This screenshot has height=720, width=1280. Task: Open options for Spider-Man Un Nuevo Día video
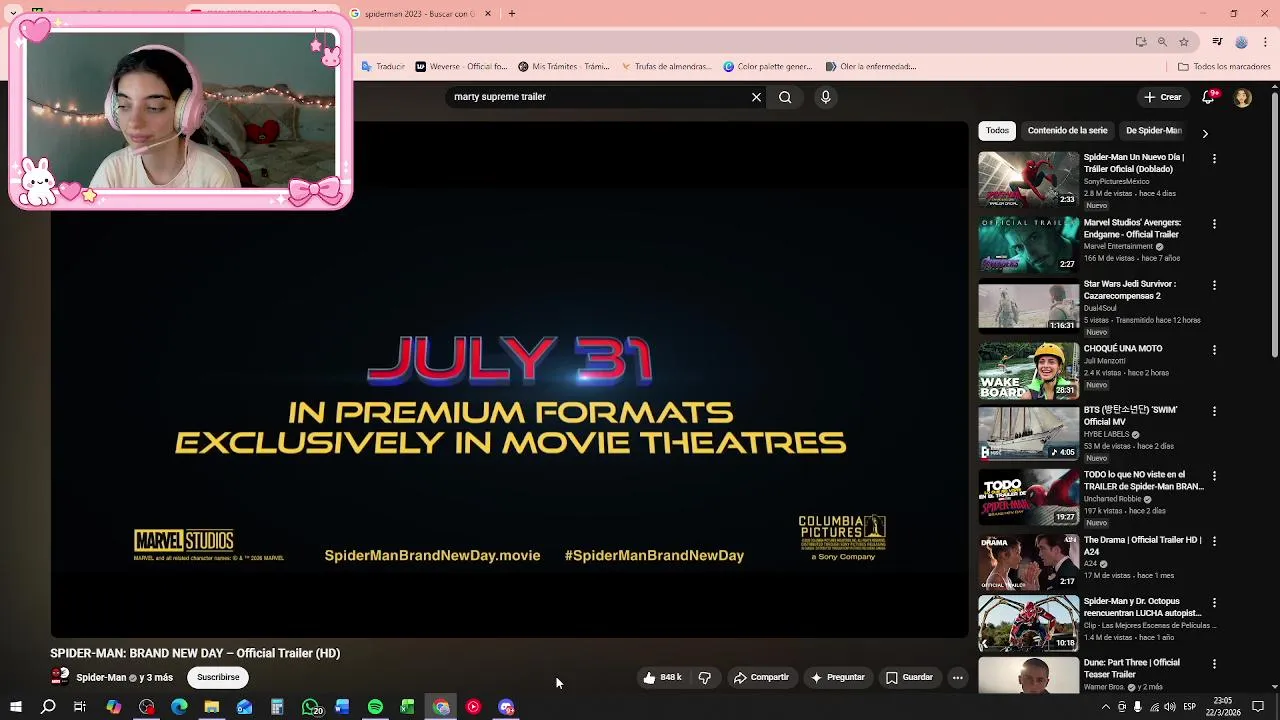pyautogui.click(x=1214, y=159)
